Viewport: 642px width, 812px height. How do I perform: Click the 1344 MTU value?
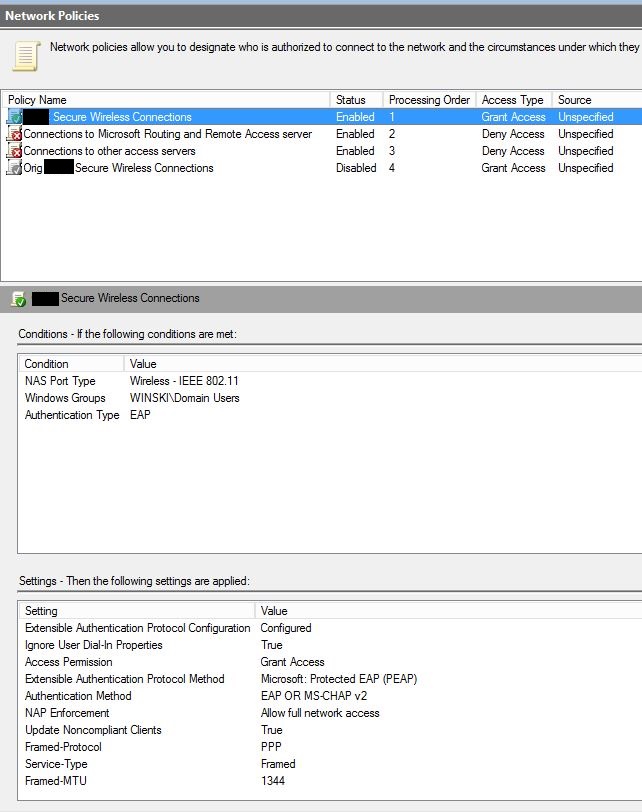(x=273, y=781)
